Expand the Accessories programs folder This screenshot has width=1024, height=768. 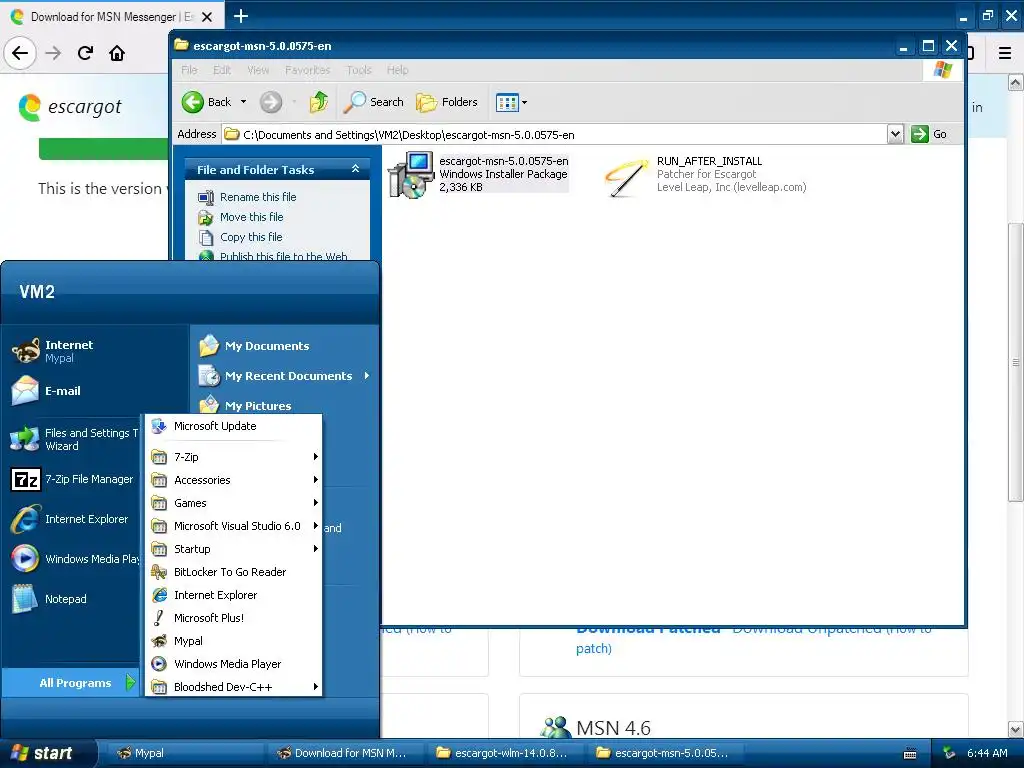pyautogui.click(x=233, y=480)
